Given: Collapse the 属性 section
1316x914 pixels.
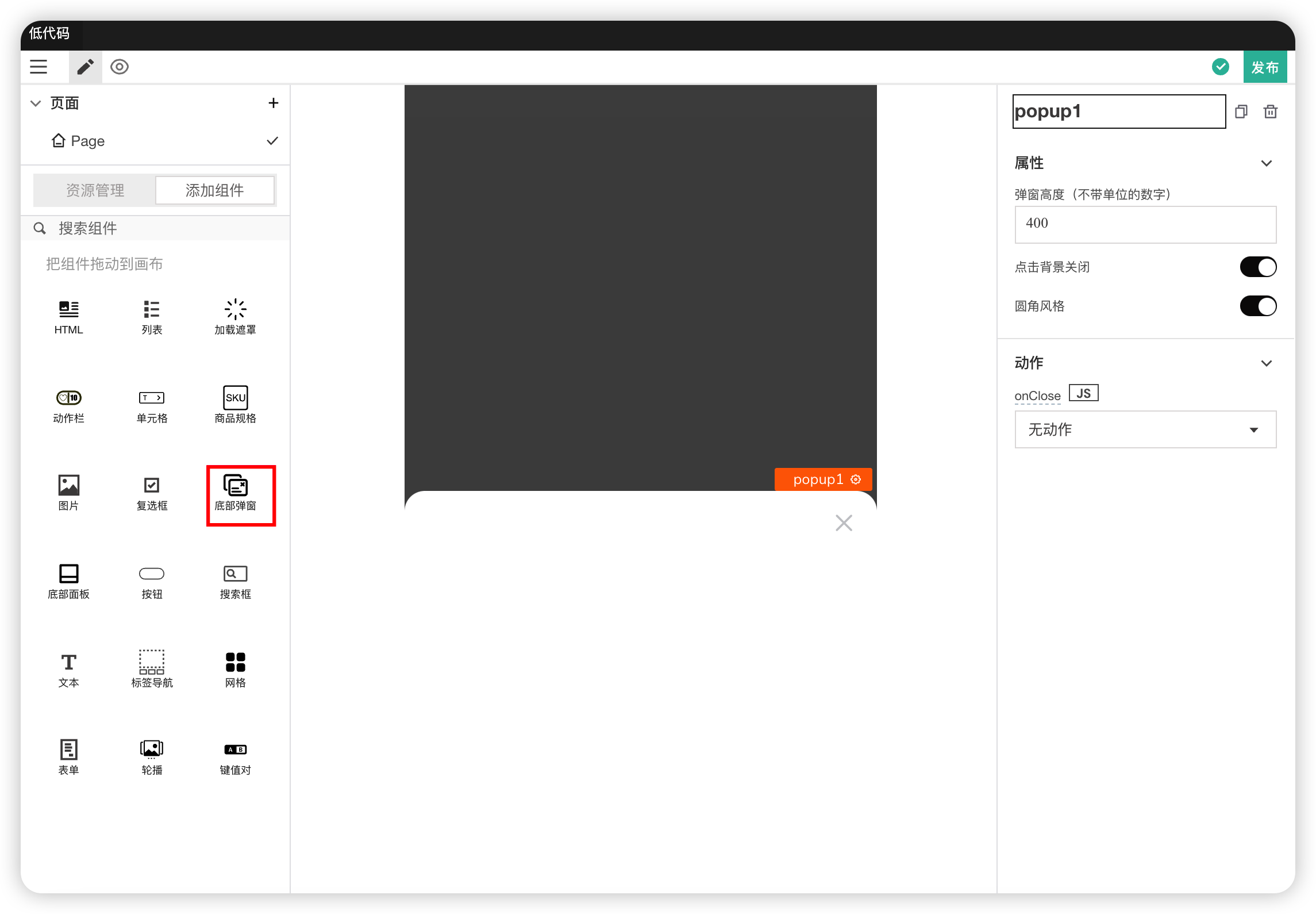Looking at the screenshot, I should click(1266, 163).
